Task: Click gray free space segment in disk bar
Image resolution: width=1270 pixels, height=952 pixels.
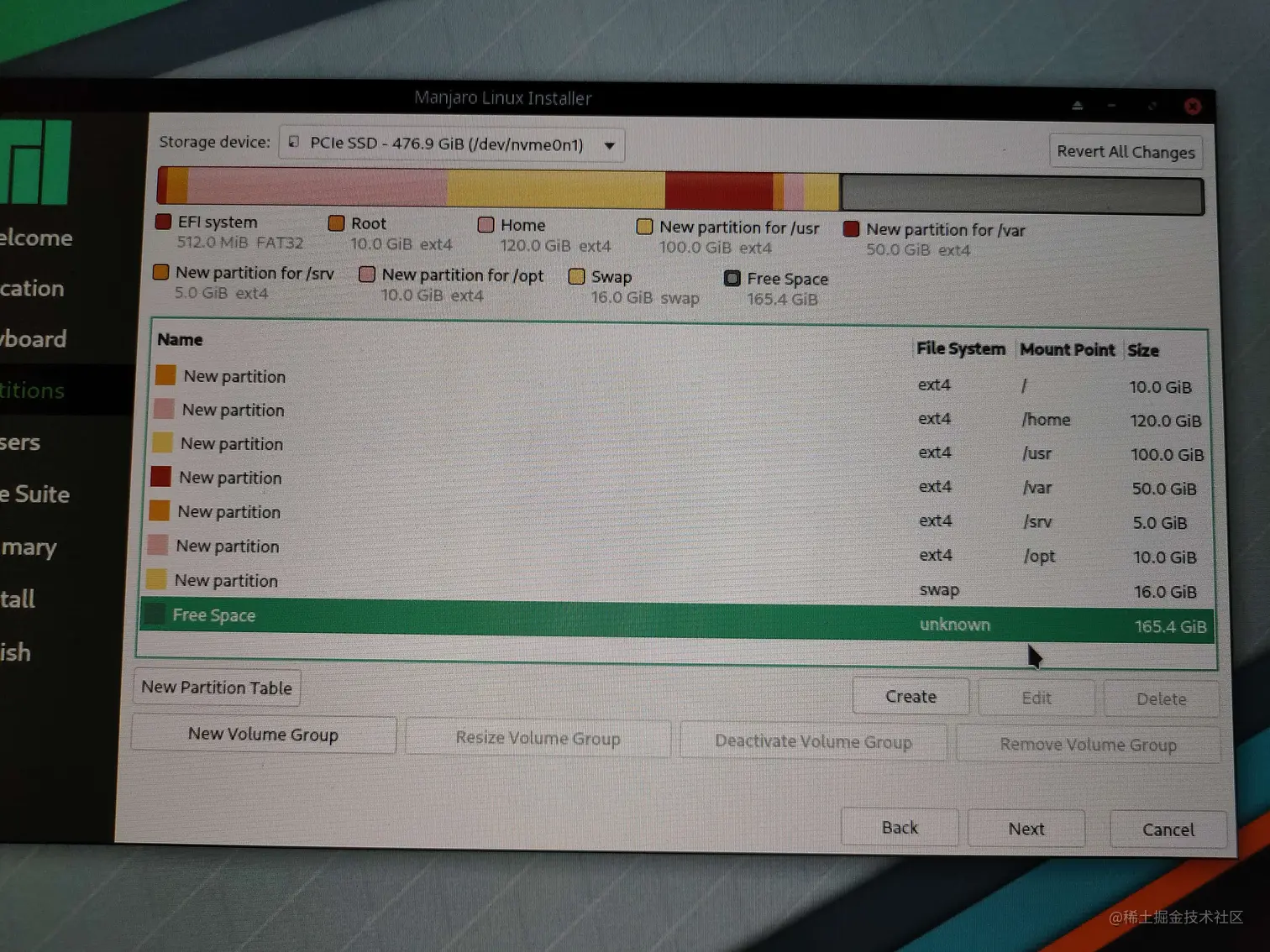Action: pos(1021,195)
